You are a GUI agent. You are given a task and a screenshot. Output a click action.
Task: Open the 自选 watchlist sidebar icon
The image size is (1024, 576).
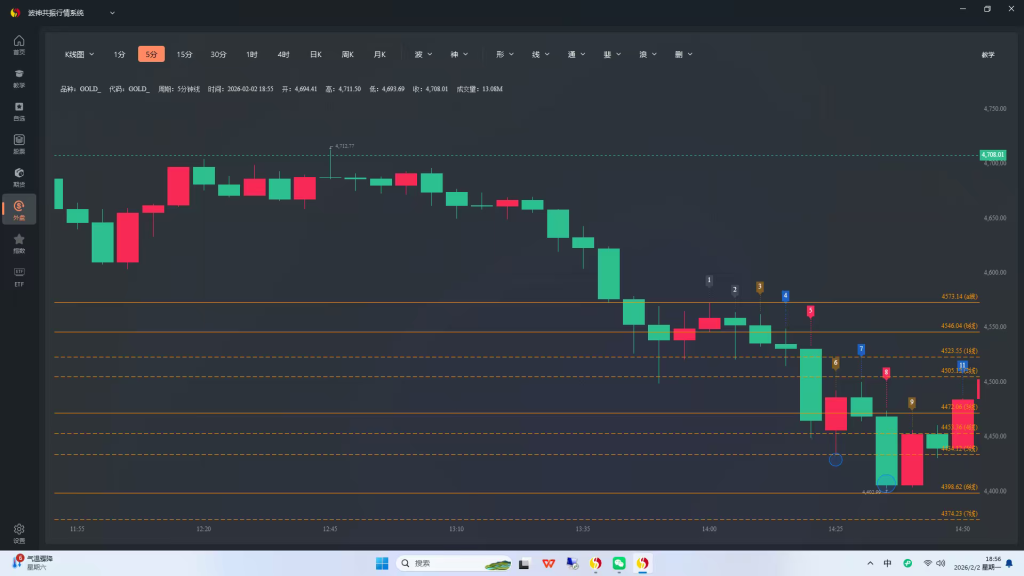pyautogui.click(x=19, y=110)
